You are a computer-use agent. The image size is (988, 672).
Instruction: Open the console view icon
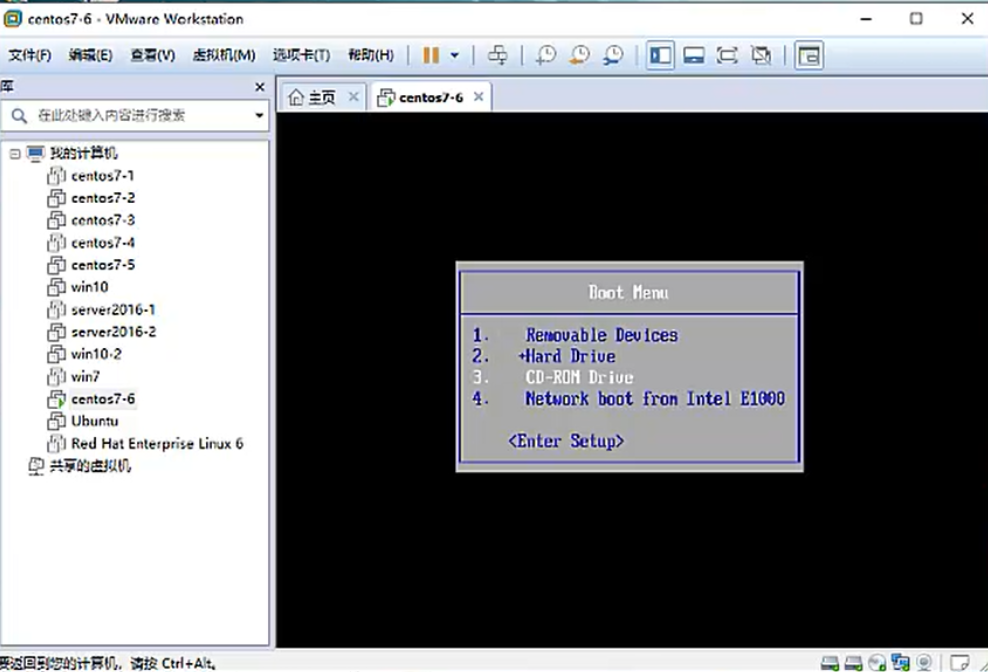coord(808,55)
